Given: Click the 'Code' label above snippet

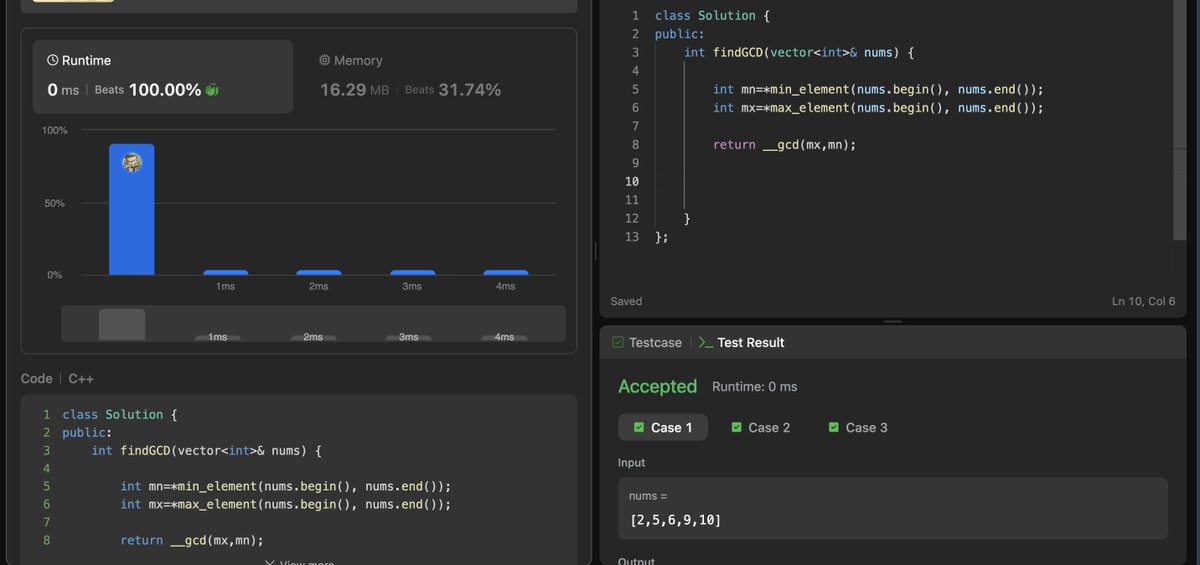Looking at the screenshot, I should pyautogui.click(x=36, y=379).
